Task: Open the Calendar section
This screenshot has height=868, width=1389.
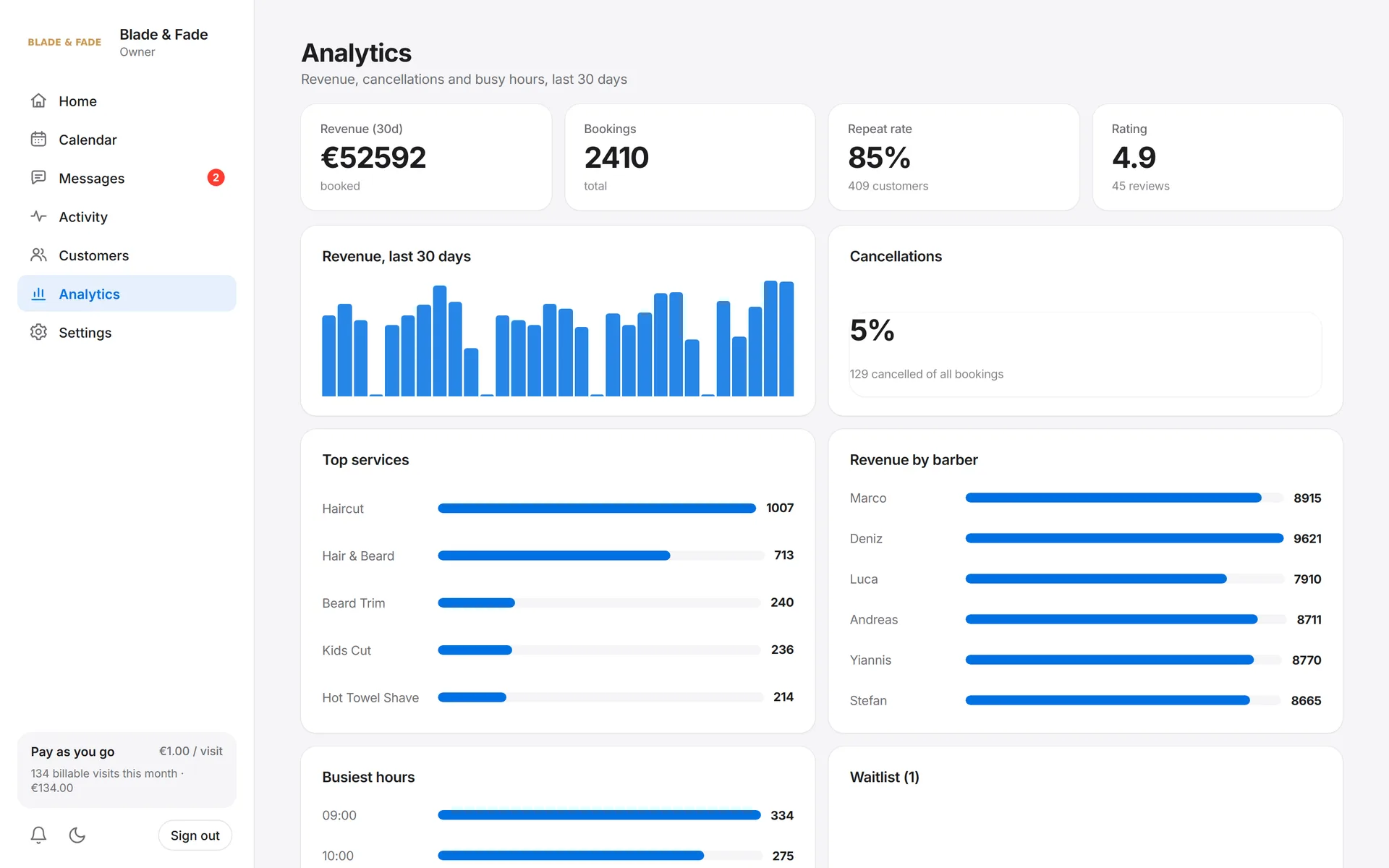Action: [127, 139]
